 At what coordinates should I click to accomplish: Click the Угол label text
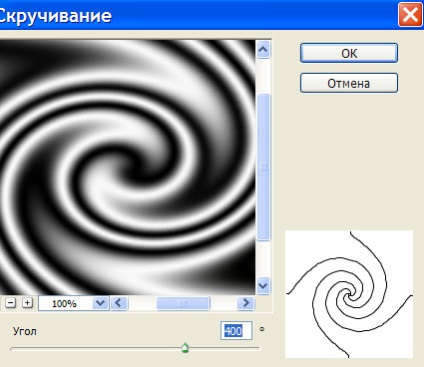point(25,331)
